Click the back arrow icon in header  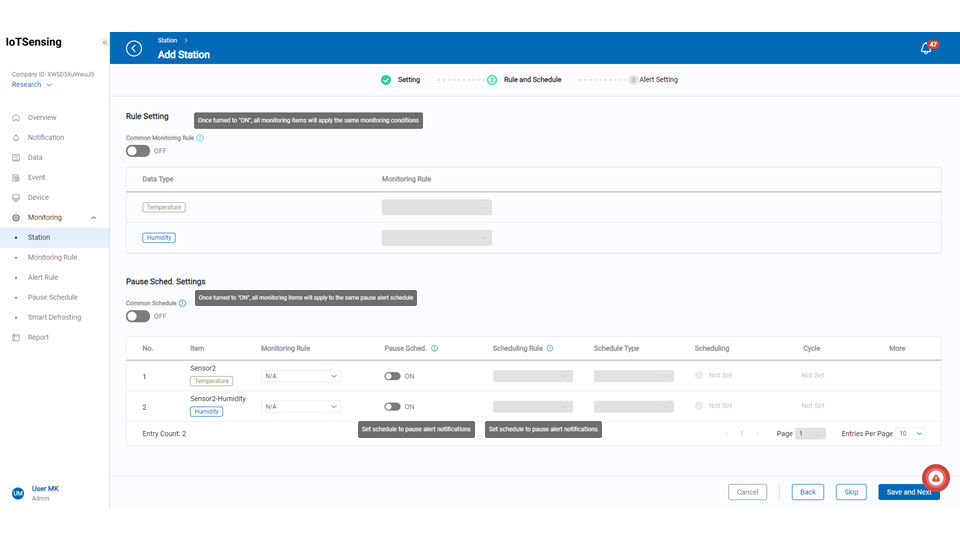coord(134,49)
